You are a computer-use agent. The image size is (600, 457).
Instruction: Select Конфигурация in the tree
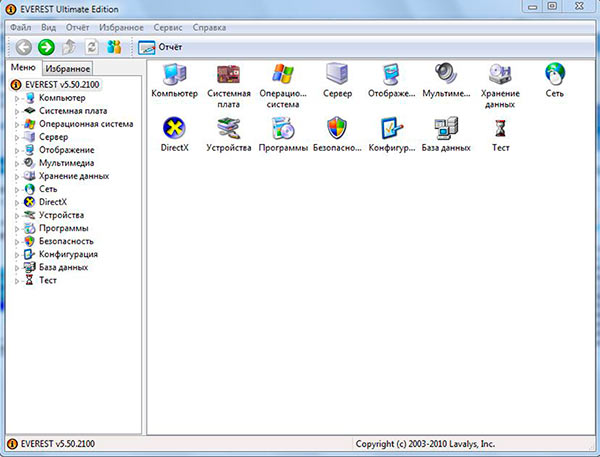click(68, 254)
